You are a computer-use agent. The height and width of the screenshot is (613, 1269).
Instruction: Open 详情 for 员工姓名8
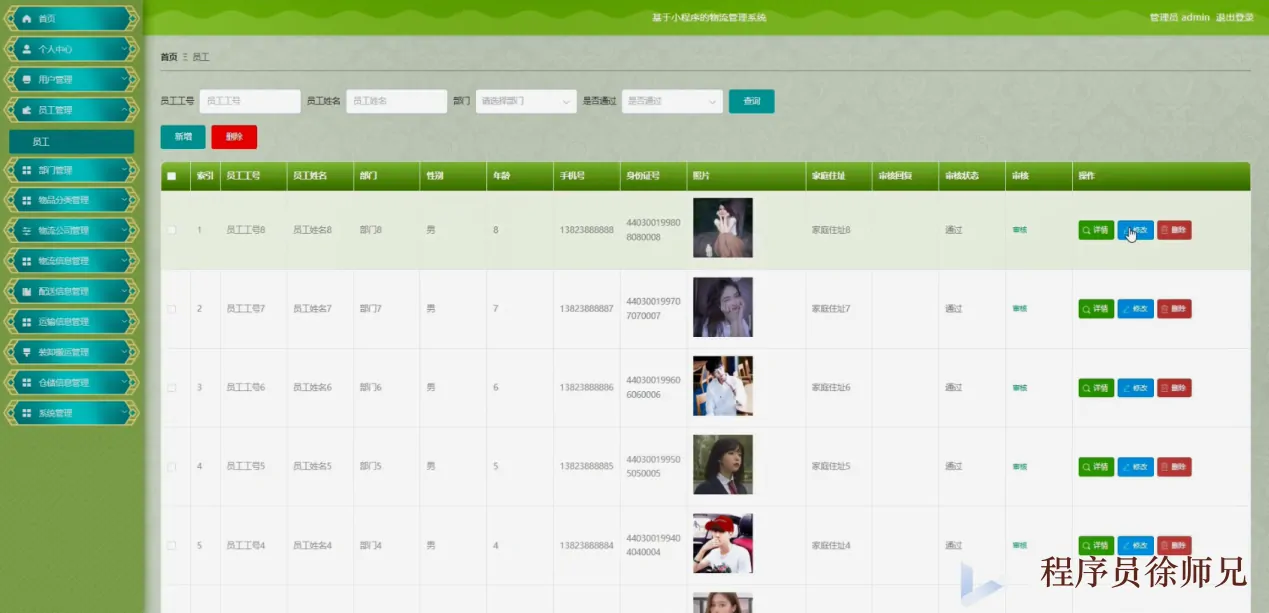tap(1096, 230)
